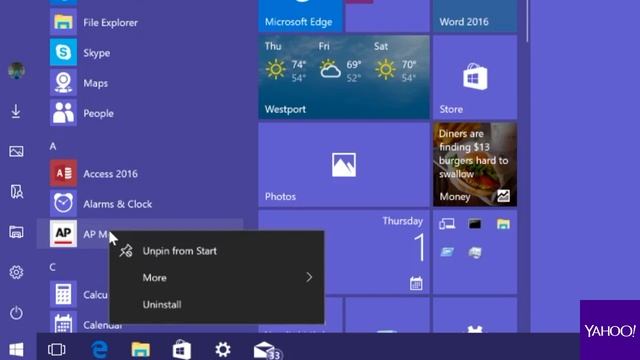Click the Windows Start button
The width and height of the screenshot is (640, 360).
[x=16, y=349]
